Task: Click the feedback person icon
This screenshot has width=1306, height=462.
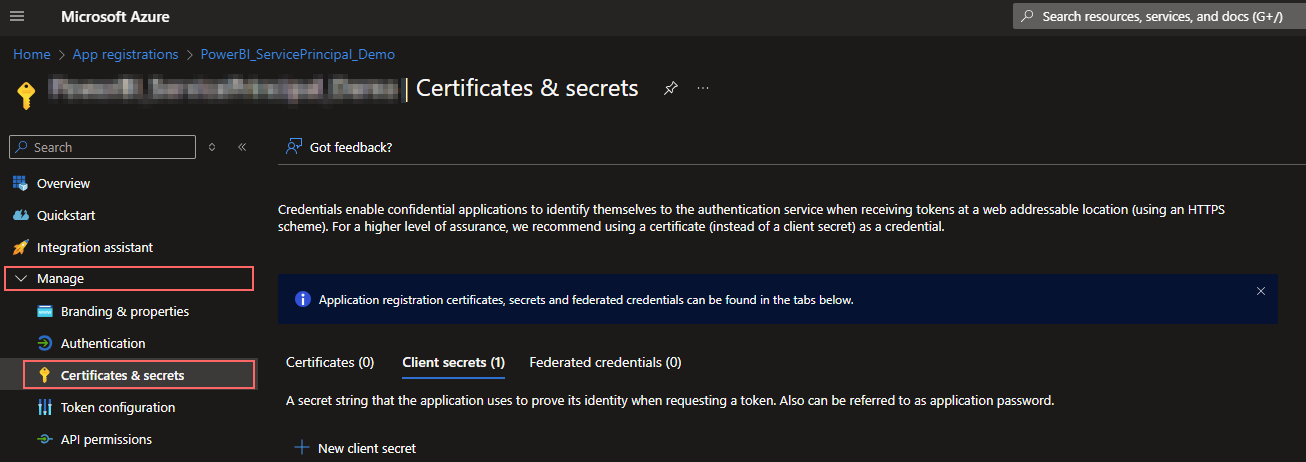Action: click(x=294, y=147)
